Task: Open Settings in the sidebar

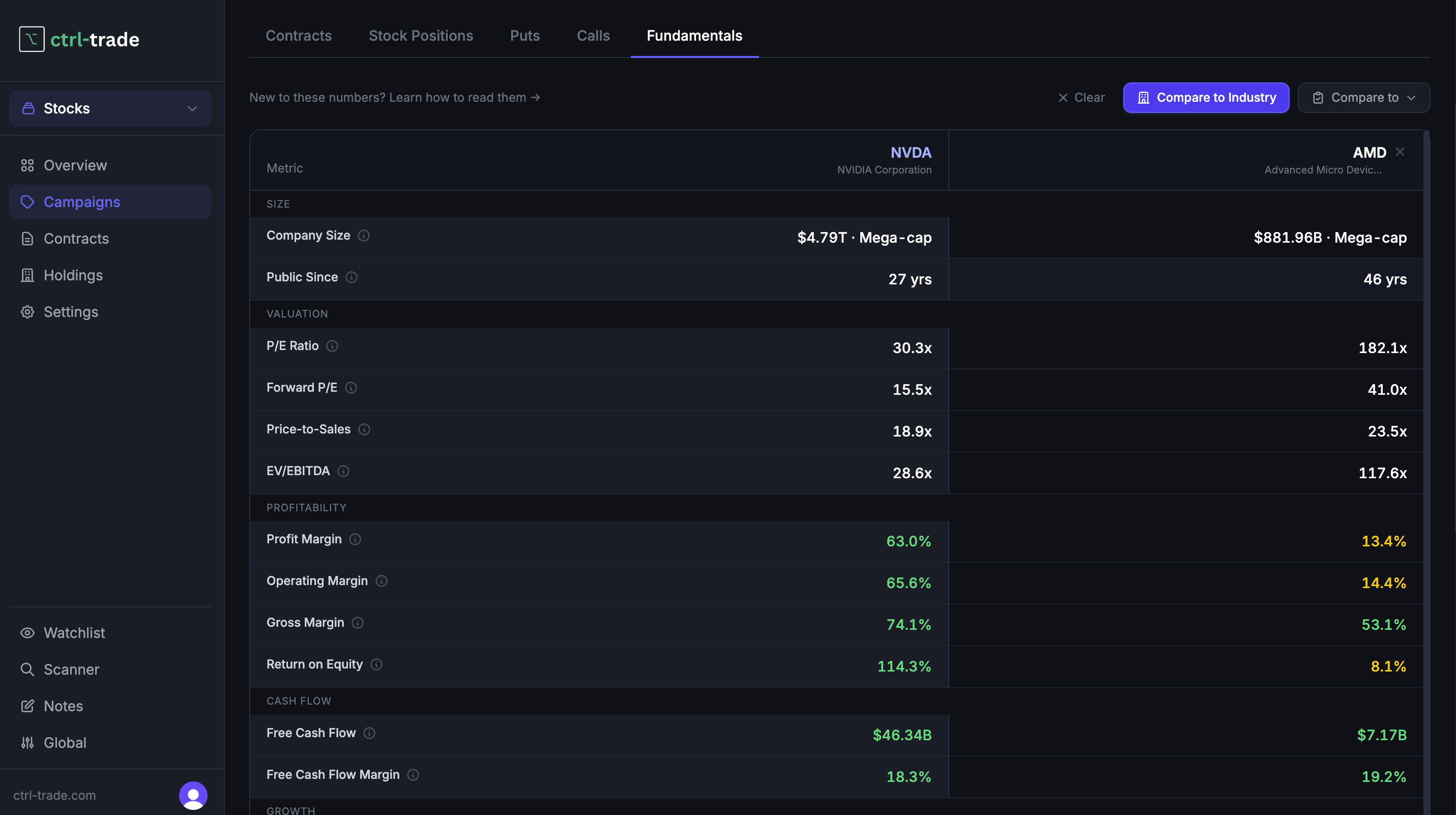Action: point(110,312)
